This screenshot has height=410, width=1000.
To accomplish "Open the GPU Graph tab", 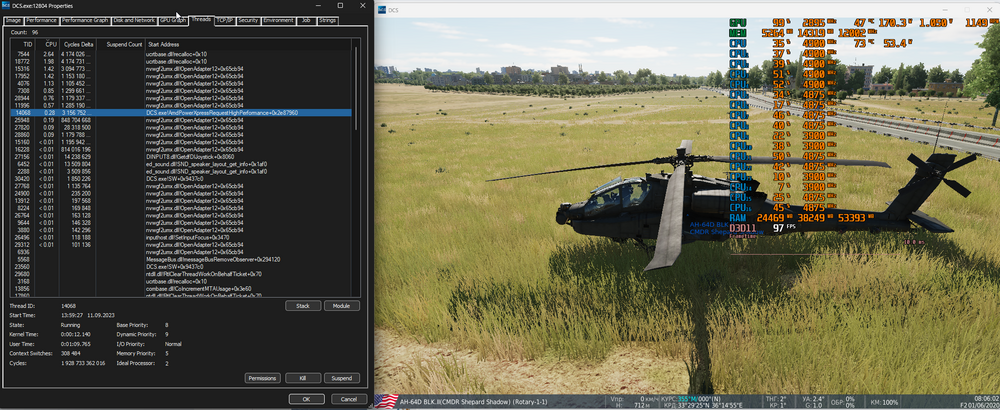I will click(x=173, y=20).
